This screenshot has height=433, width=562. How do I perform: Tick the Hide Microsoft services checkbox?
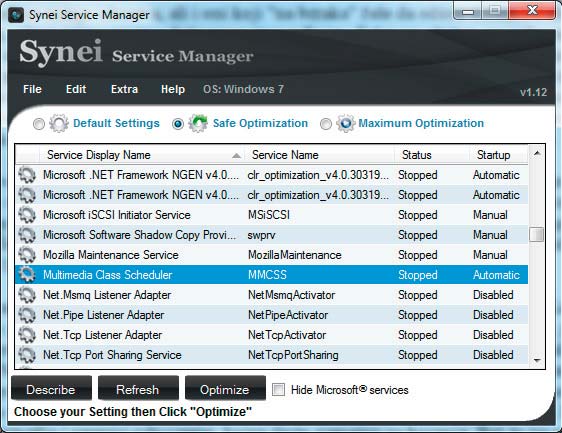pyautogui.click(x=278, y=390)
